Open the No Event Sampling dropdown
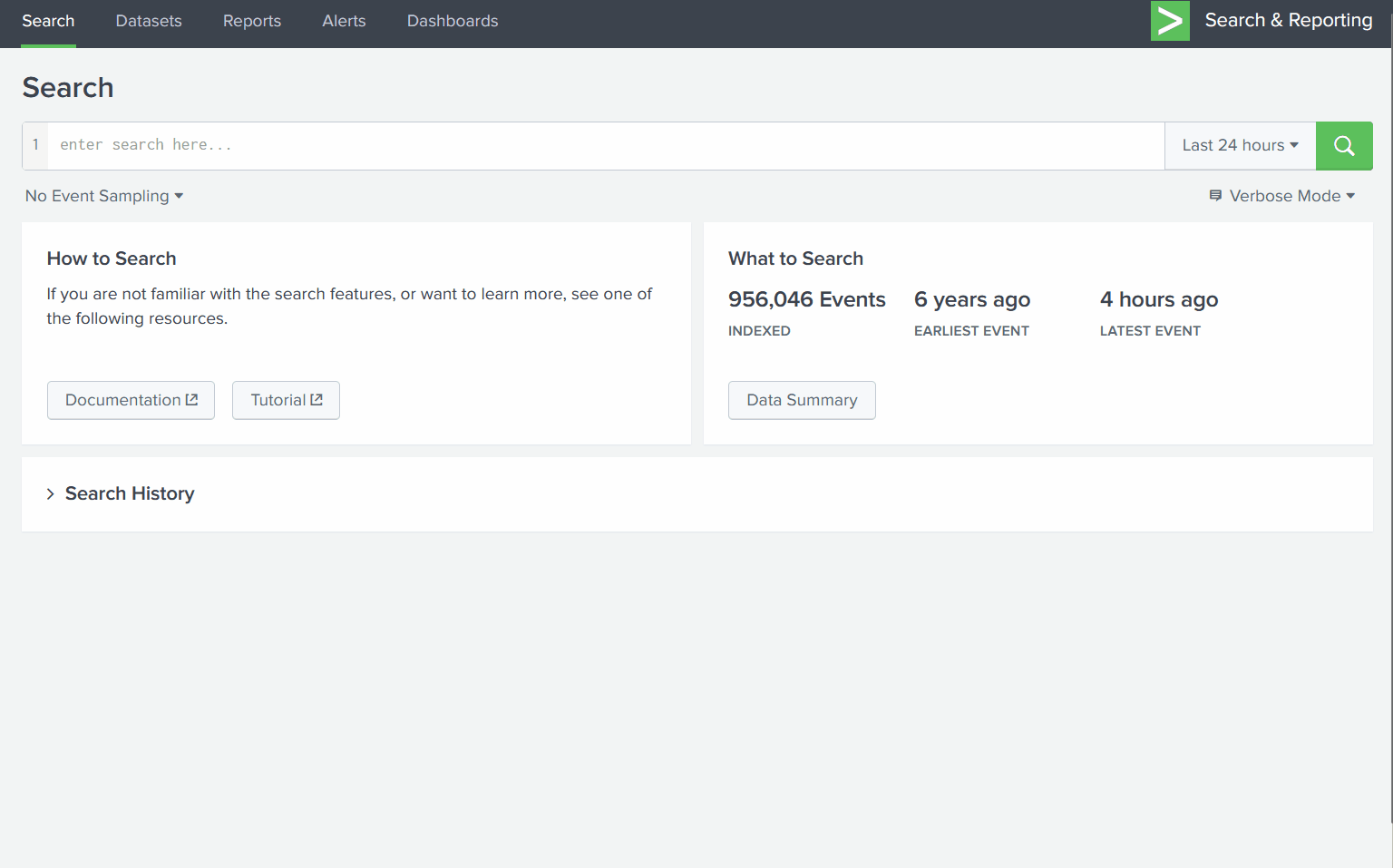This screenshot has height=868, width=1393. pyautogui.click(x=103, y=195)
